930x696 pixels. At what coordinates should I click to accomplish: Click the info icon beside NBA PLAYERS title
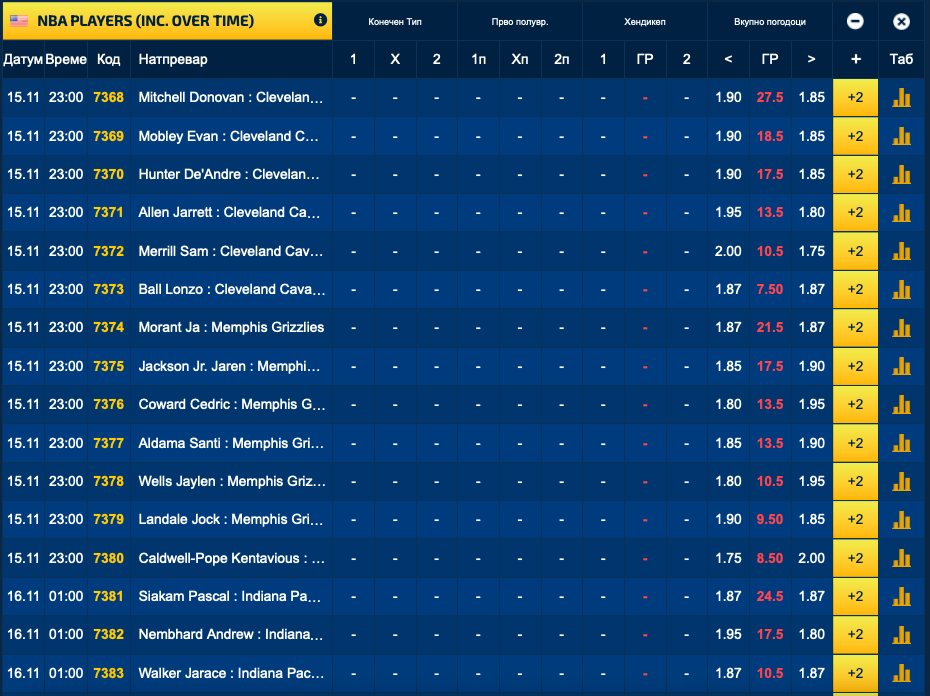tap(320, 20)
